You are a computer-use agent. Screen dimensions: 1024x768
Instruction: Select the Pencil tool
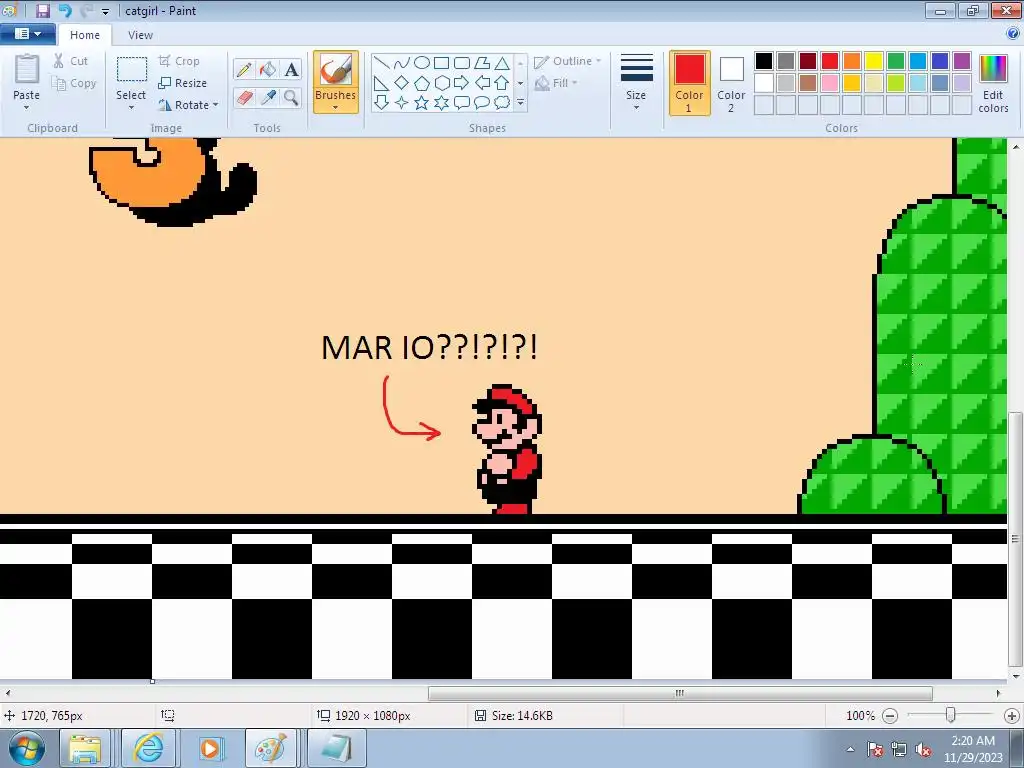click(244, 69)
